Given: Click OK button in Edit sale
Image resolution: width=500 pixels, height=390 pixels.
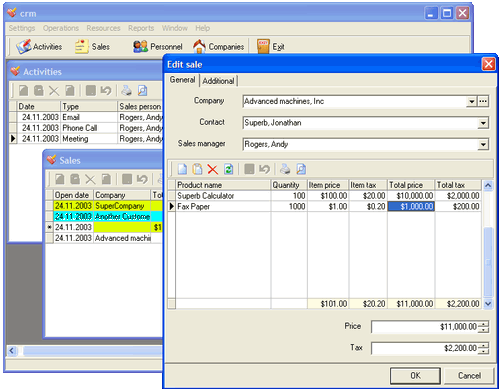Looking at the screenshot, I should point(415,376).
